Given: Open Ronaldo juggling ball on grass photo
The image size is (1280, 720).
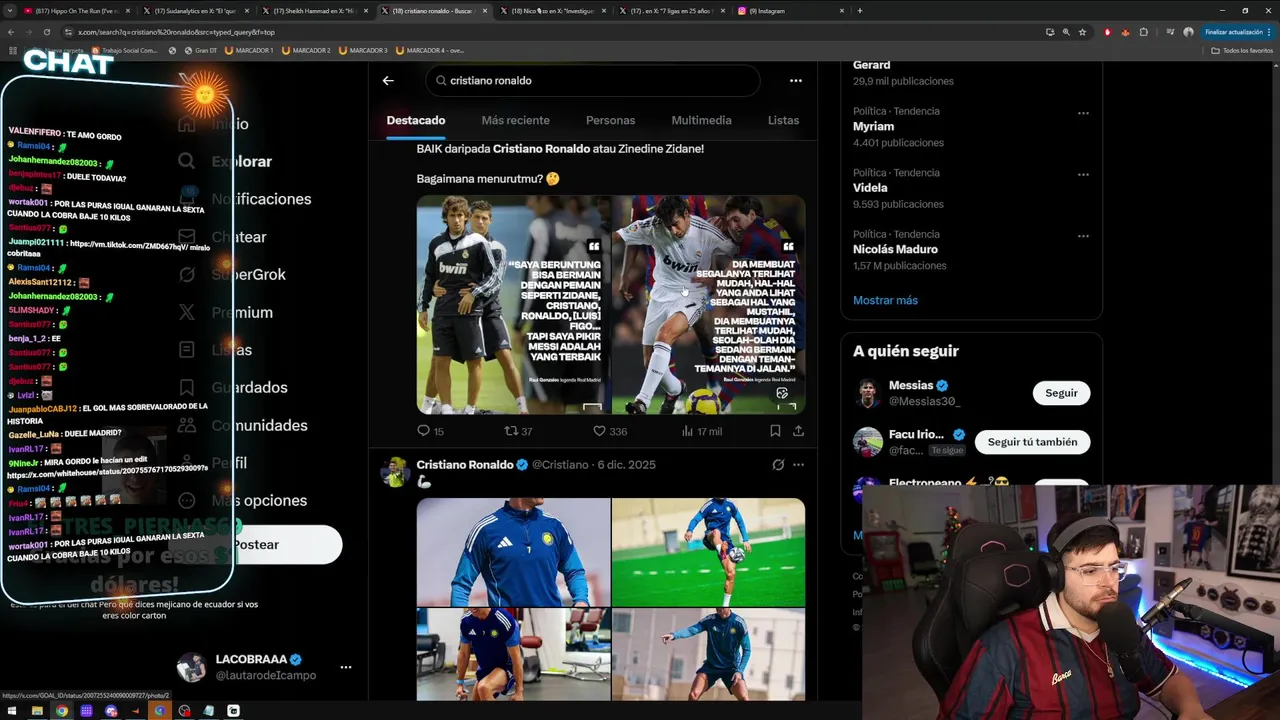Looking at the screenshot, I should coord(708,552).
